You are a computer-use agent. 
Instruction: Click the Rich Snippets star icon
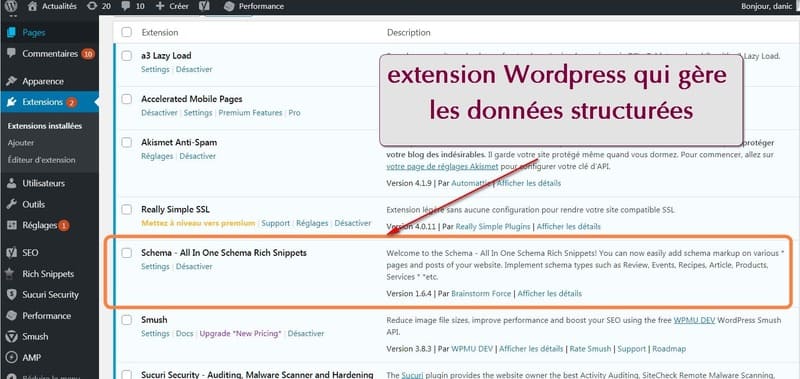click(x=10, y=273)
